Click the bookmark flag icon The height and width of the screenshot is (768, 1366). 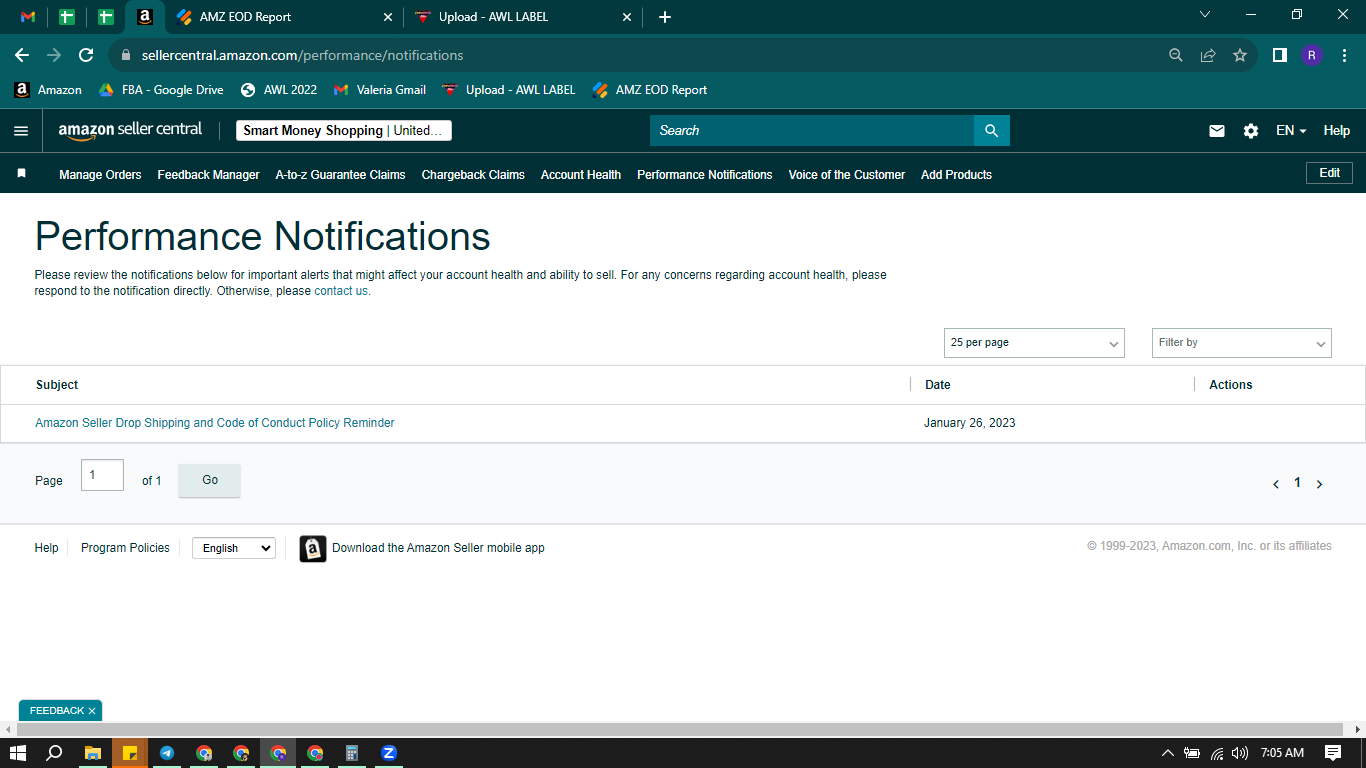(x=21, y=174)
